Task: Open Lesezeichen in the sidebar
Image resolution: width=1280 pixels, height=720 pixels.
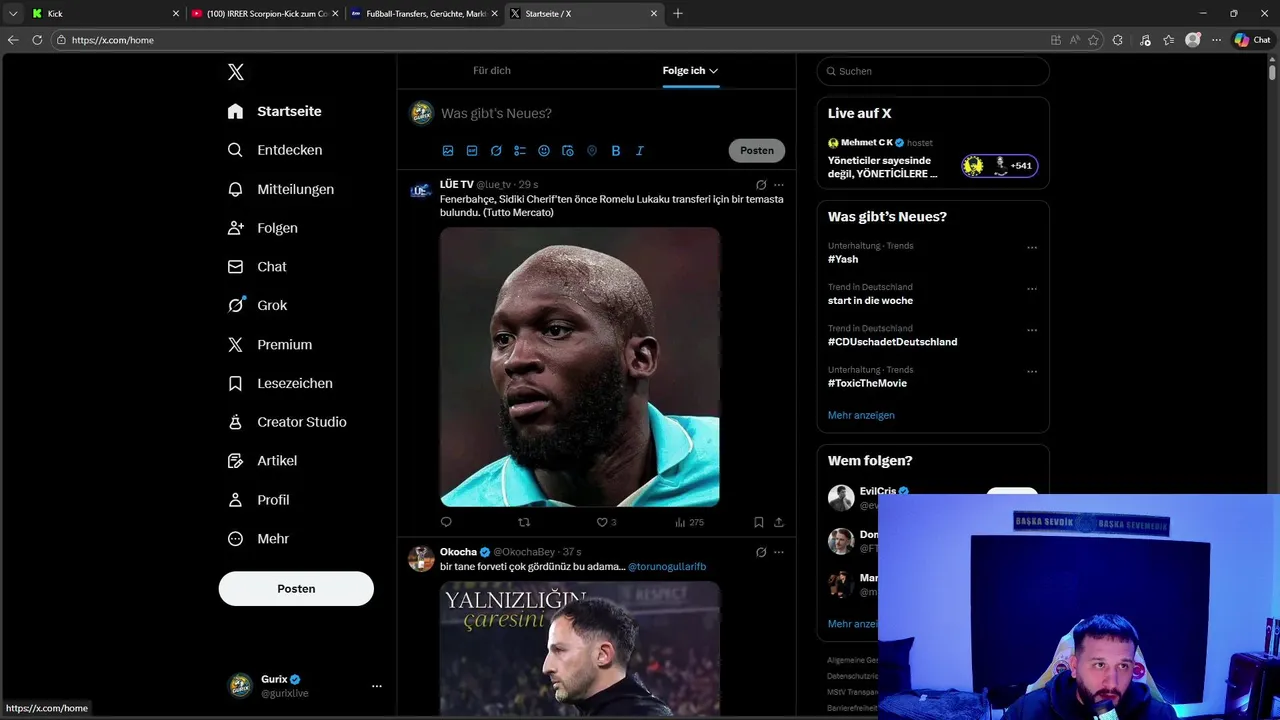Action: coord(280,383)
